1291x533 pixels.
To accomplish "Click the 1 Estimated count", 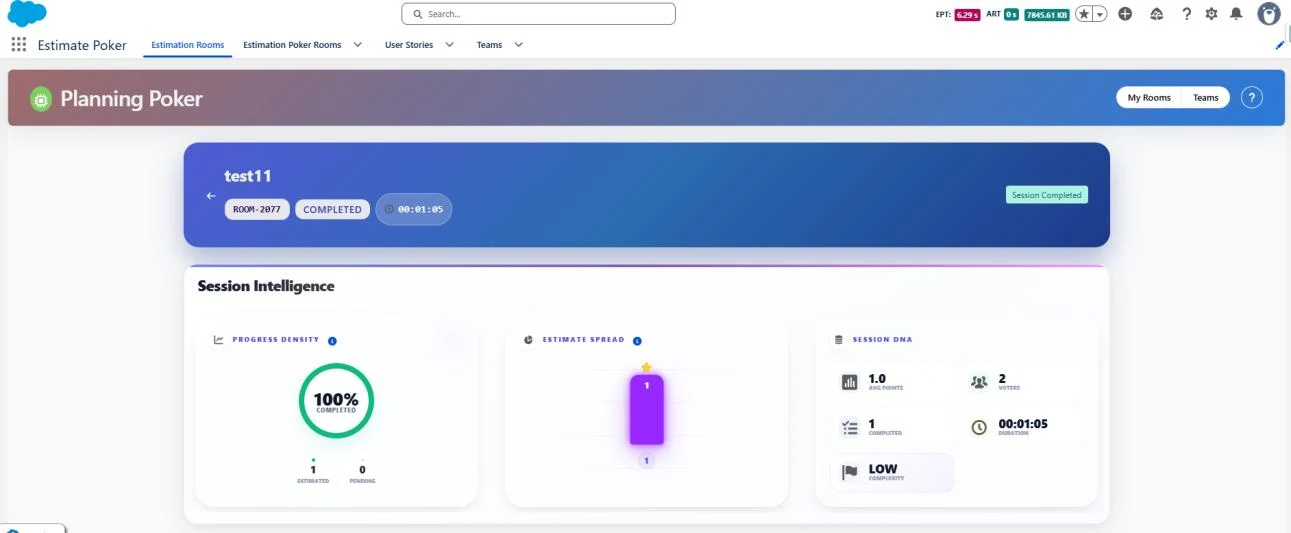I will [x=313, y=469].
